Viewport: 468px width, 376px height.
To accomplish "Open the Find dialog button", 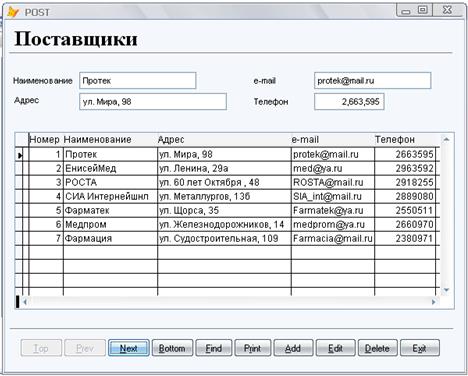I will (x=214, y=348).
